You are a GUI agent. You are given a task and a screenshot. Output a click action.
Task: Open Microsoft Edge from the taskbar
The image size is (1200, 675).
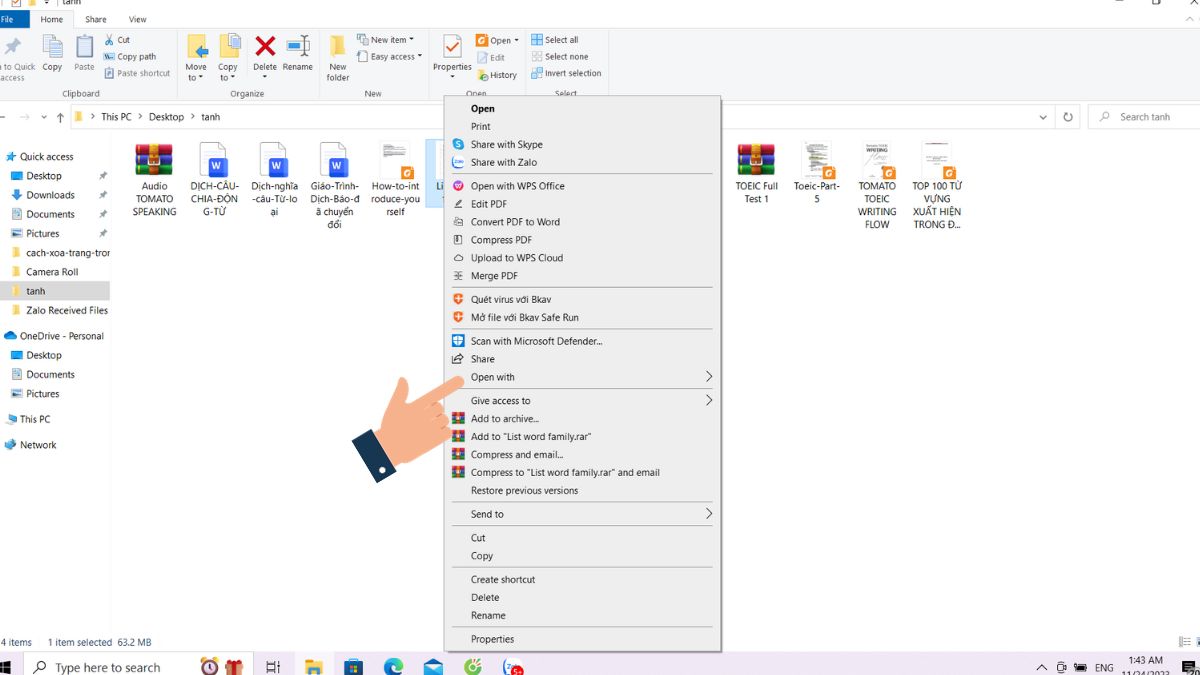coord(394,666)
